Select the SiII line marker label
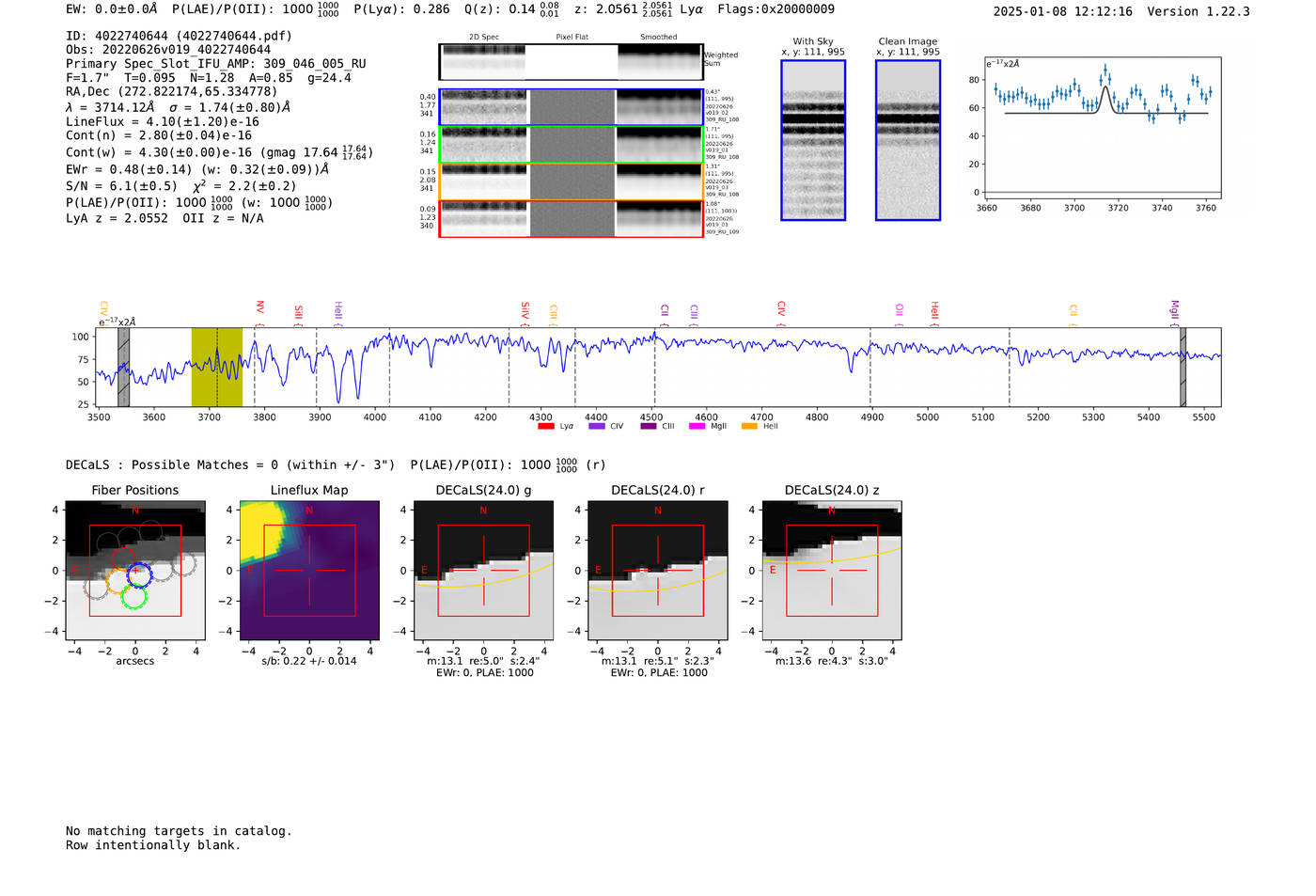The width and height of the screenshot is (1316, 896). [298, 314]
